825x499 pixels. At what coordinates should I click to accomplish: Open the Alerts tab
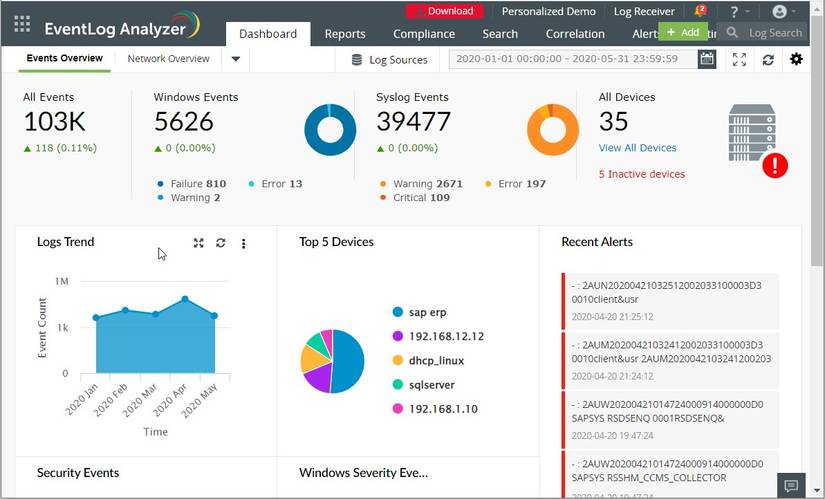[645, 34]
